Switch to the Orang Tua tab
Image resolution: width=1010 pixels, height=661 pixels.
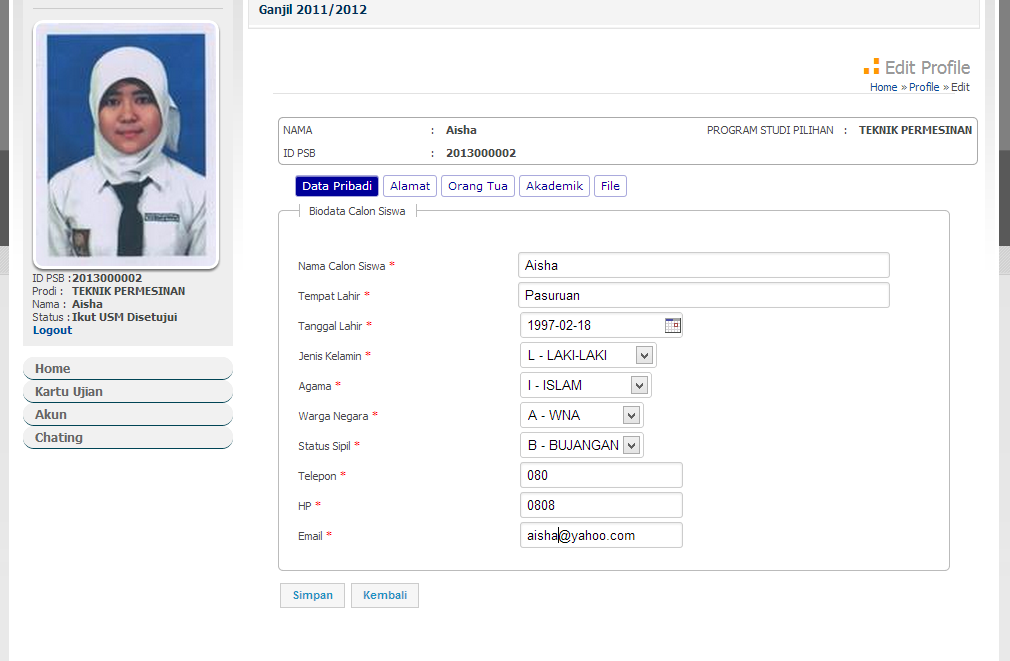pos(477,185)
